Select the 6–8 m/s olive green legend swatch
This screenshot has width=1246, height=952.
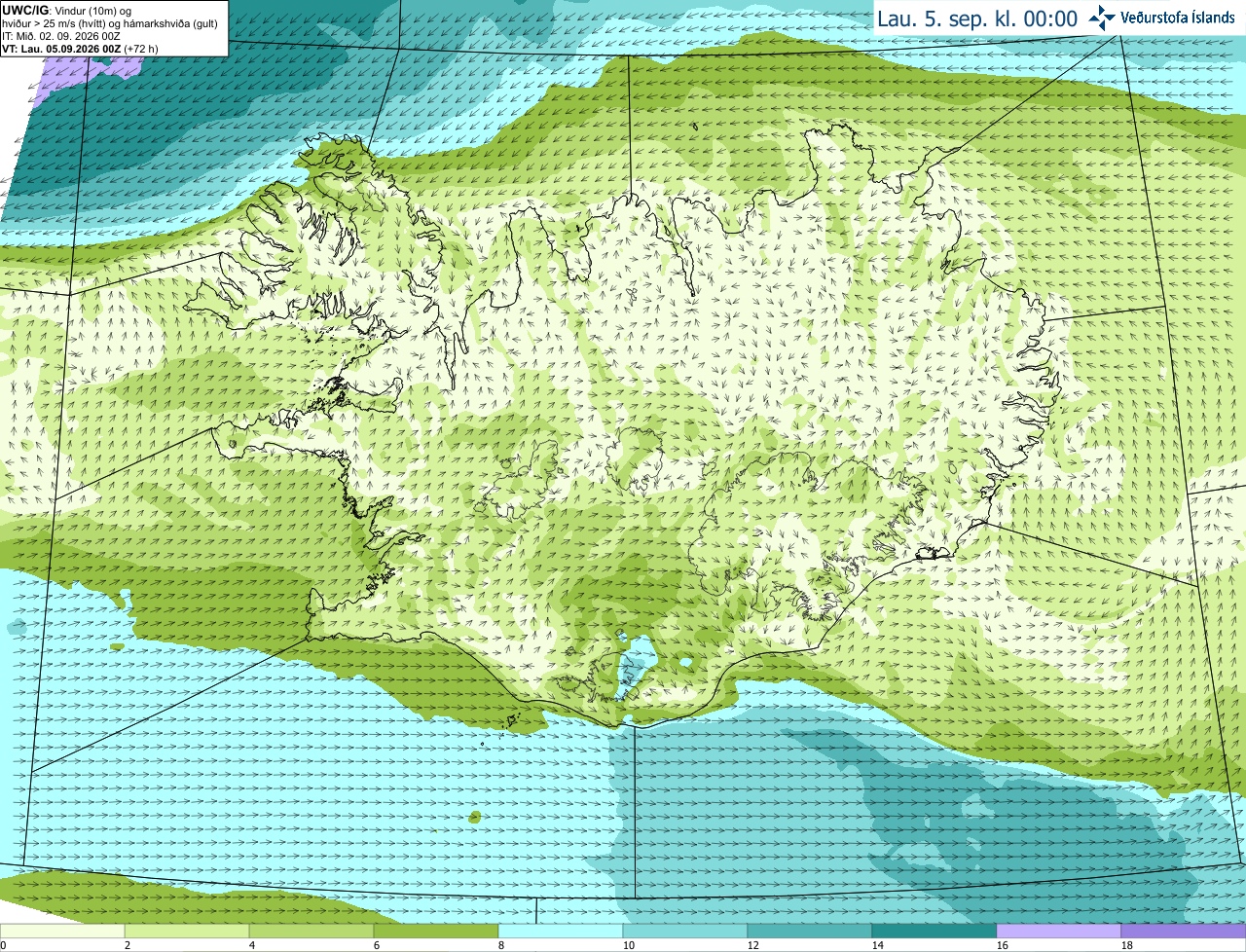coord(436,932)
